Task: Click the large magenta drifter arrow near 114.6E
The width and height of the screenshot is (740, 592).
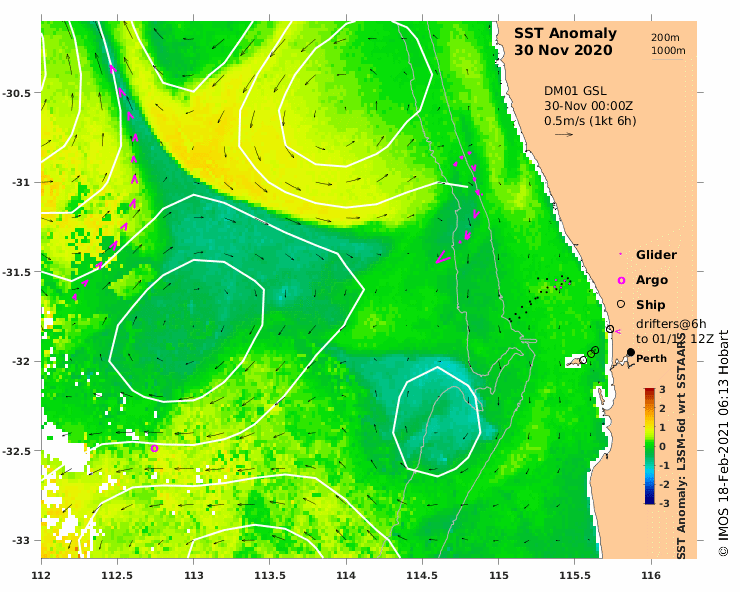Action: point(443,258)
